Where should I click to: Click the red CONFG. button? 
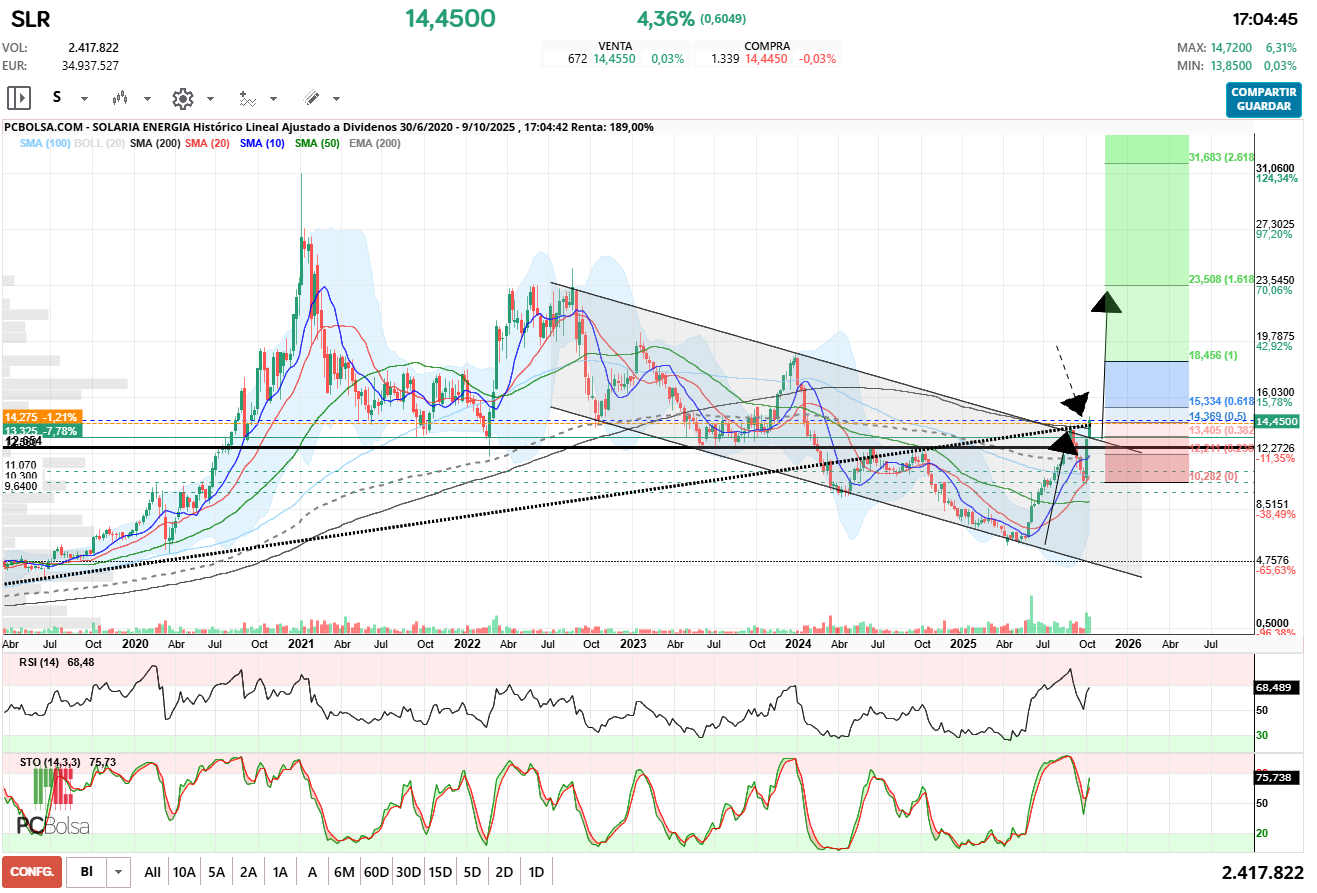click(32, 872)
